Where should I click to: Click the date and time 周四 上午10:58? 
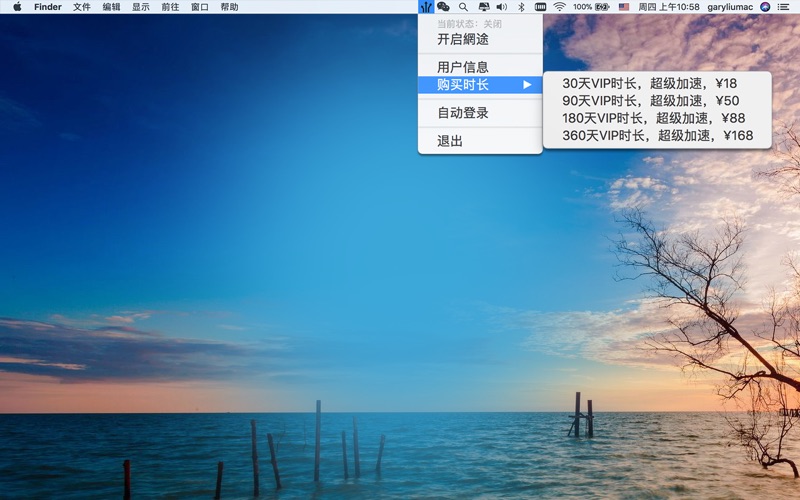(669, 7)
